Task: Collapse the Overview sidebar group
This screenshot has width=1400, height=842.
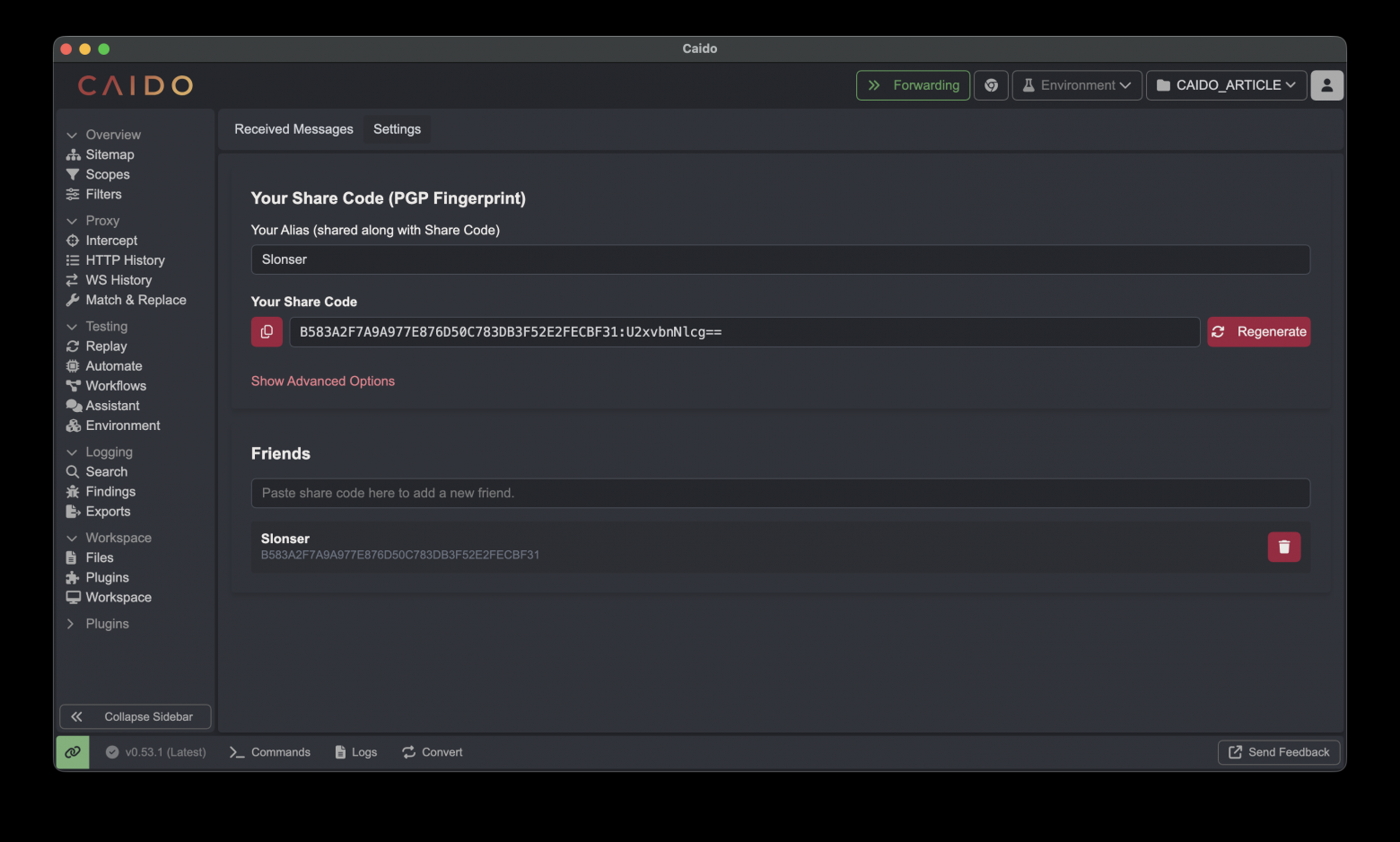Action: tap(72, 135)
